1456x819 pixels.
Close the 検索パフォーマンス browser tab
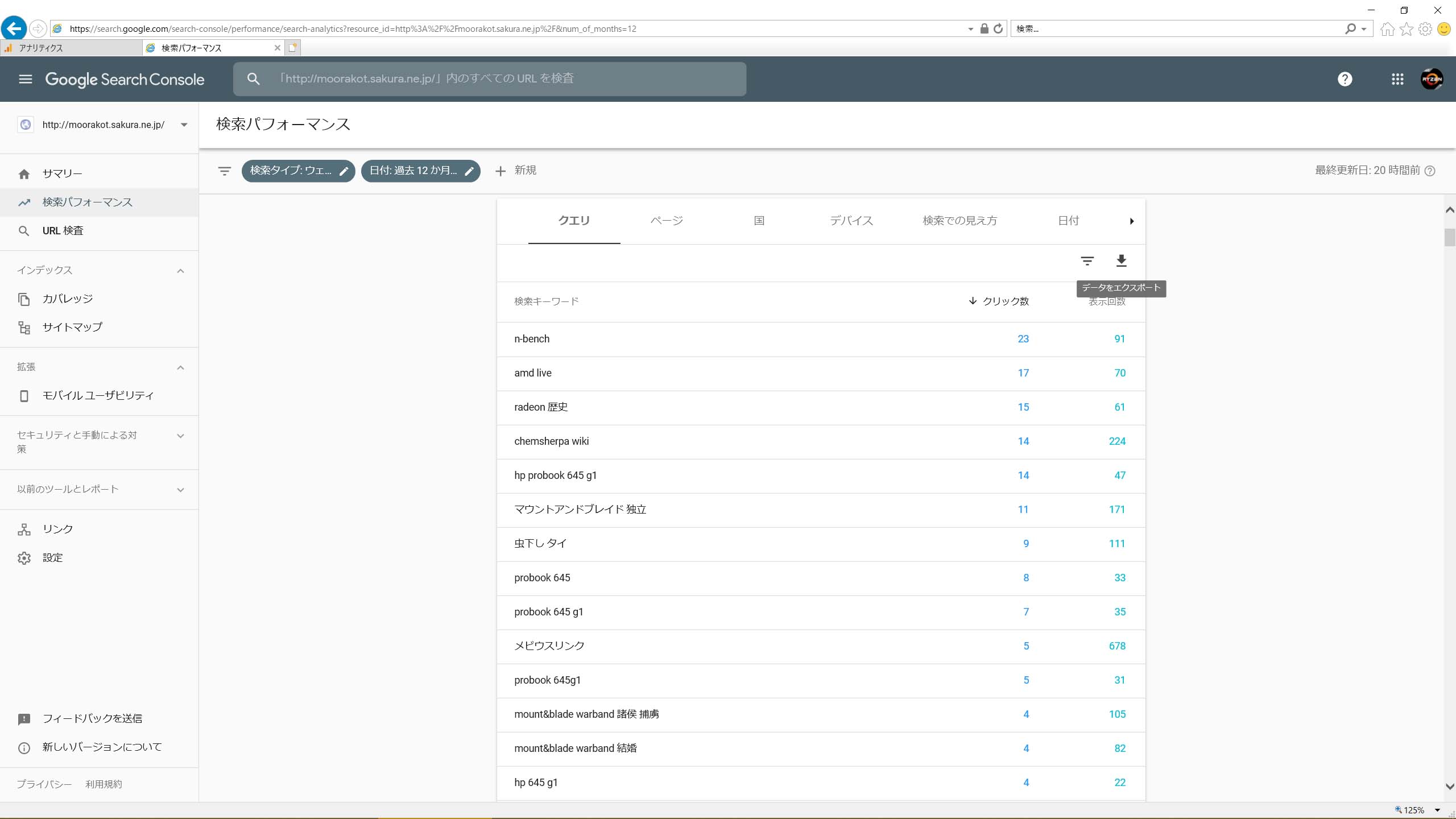click(x=277, y=48)
